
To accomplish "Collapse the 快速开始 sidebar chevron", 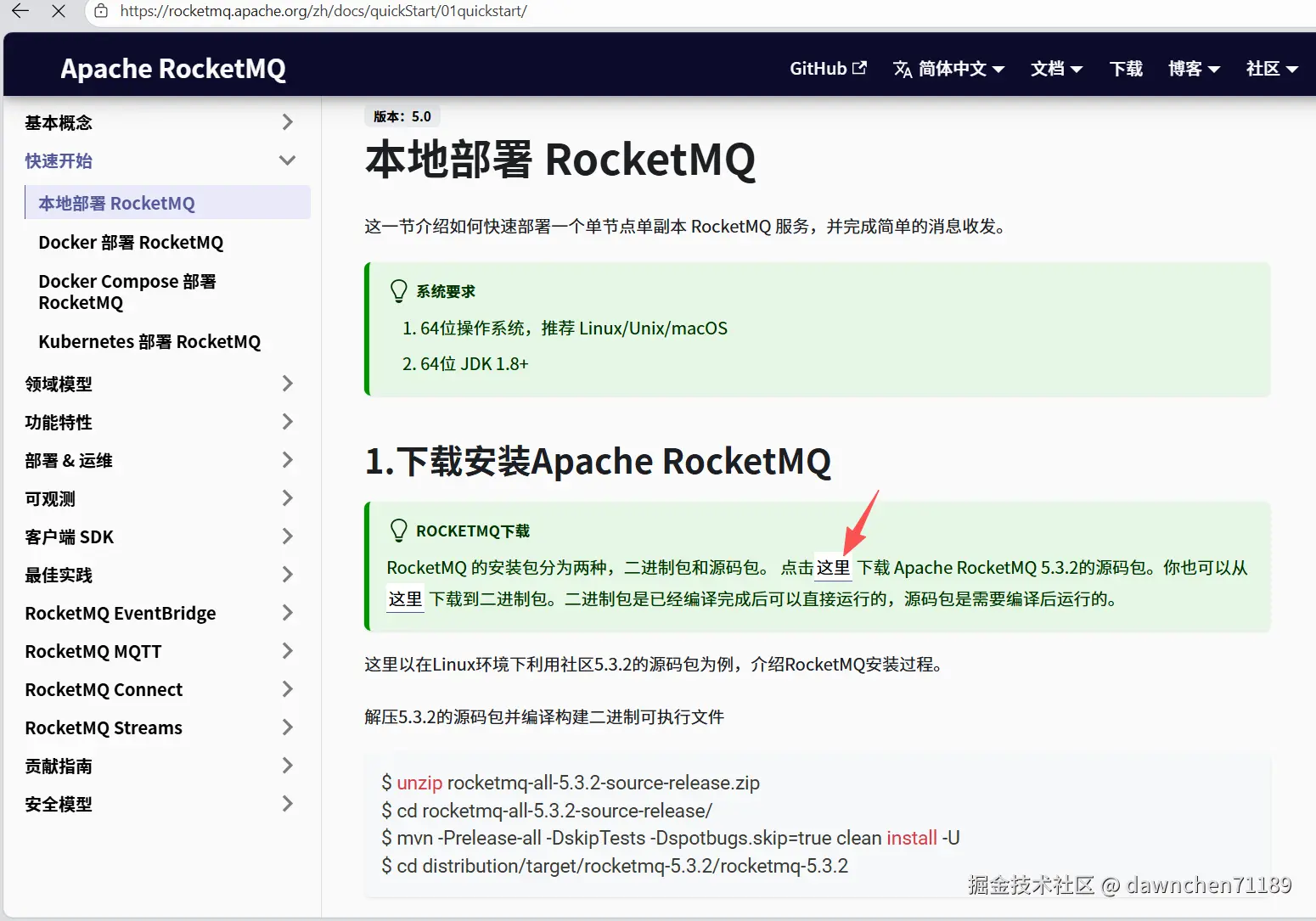I will tap(288, 160).
